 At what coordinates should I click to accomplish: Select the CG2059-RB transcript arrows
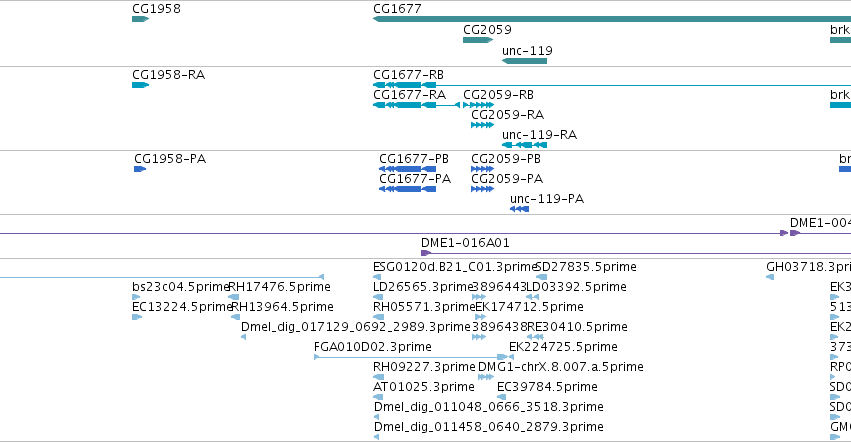click(478, 105)
